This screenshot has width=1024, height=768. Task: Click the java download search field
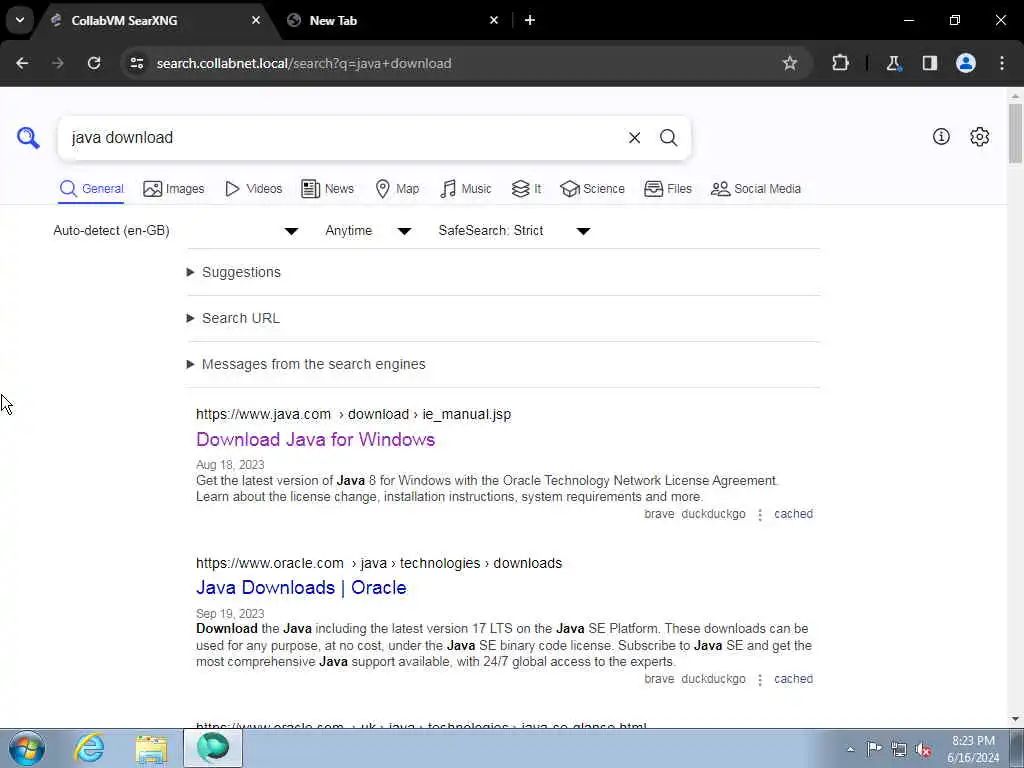coord(343,138)
